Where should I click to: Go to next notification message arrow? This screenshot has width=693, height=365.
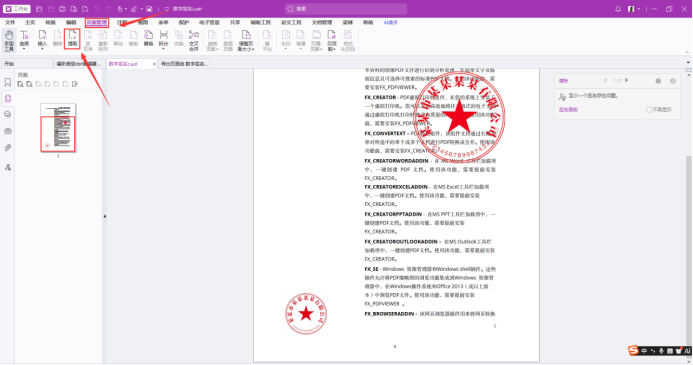click(627, 80)
